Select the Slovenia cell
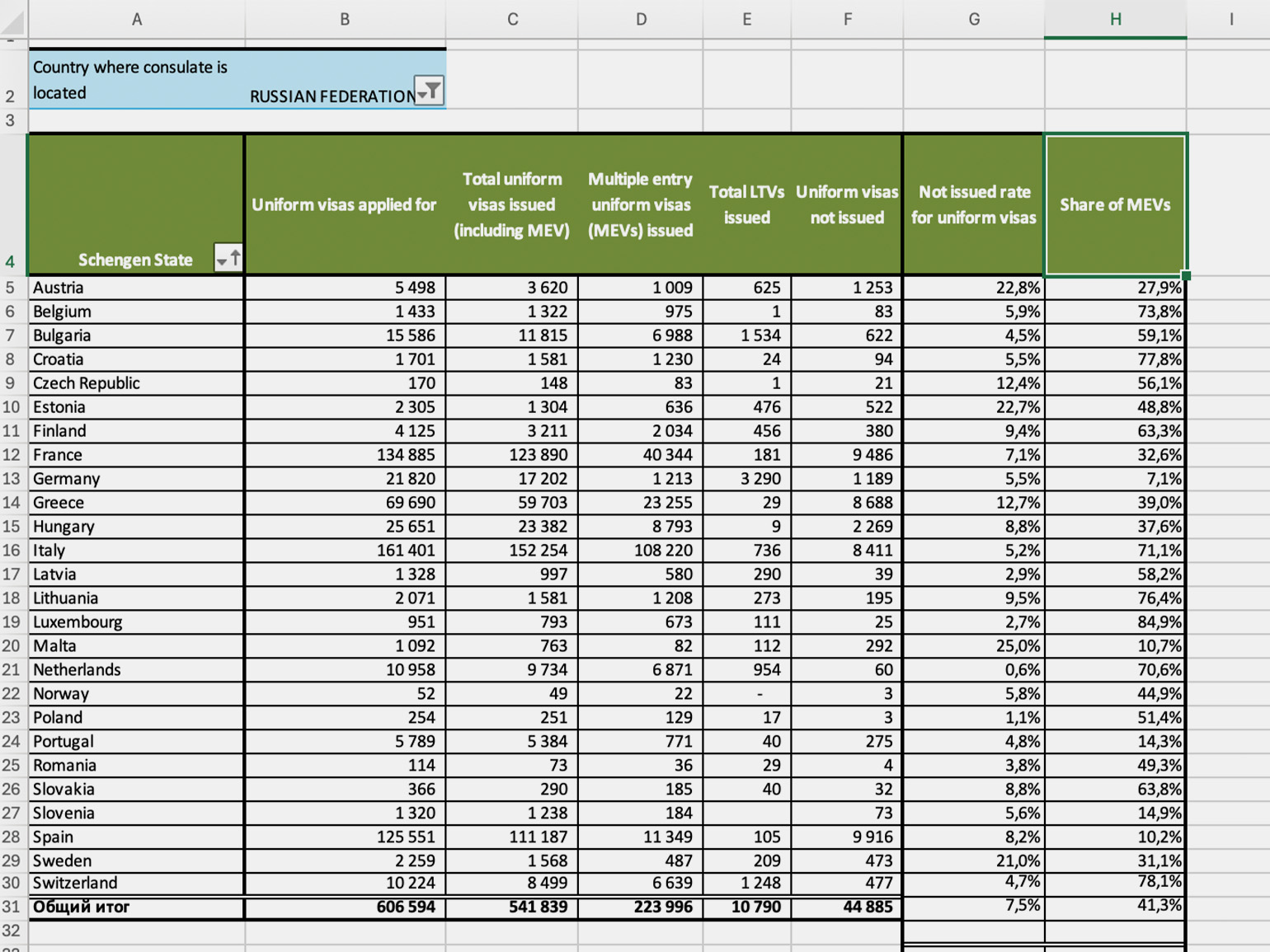The width and height of the screenshot is (1270, 952). click(137, 814)
